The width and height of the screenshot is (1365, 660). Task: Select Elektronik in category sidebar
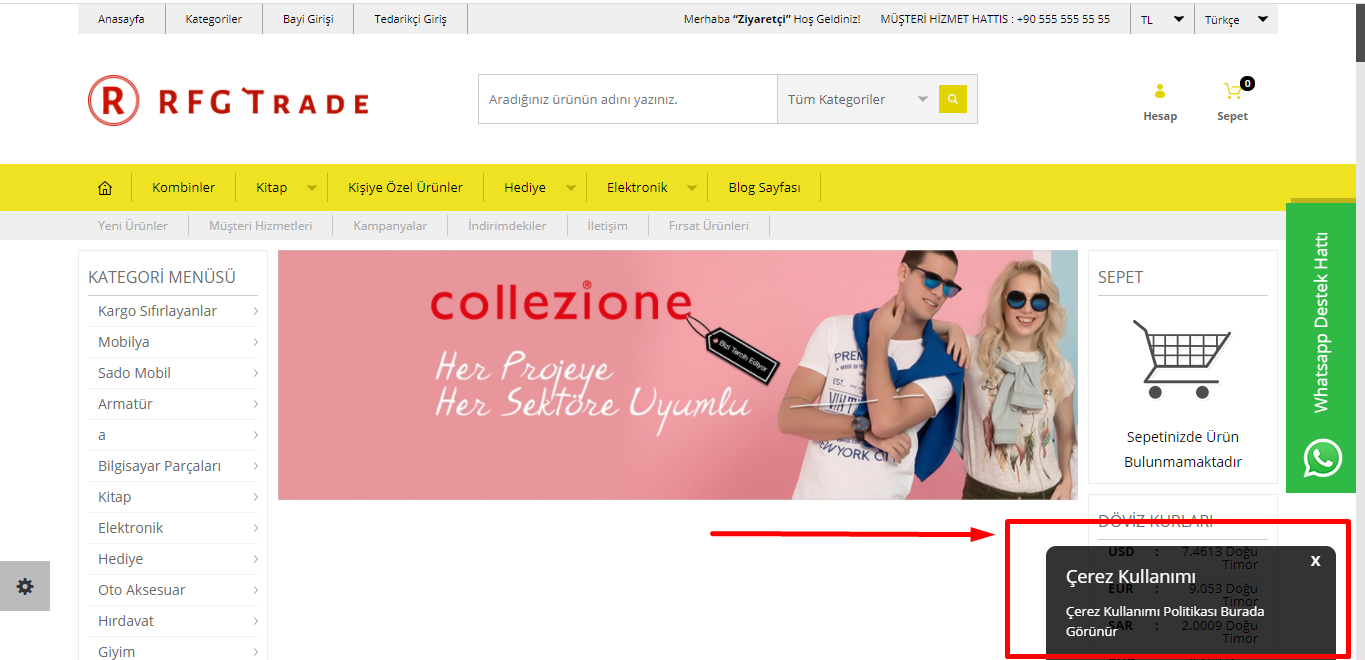130,528
